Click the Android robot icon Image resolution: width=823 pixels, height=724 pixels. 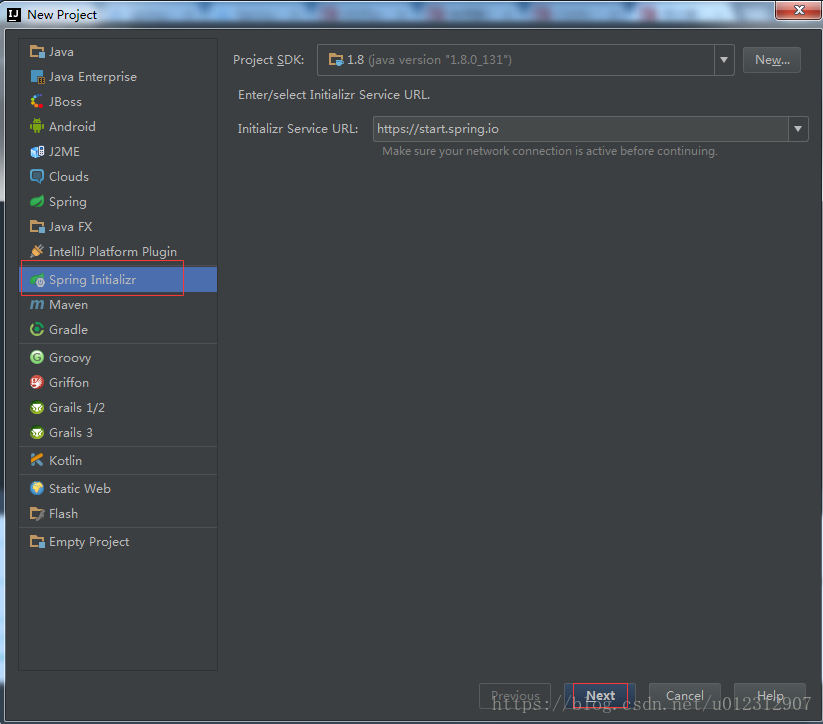[37, 126]
